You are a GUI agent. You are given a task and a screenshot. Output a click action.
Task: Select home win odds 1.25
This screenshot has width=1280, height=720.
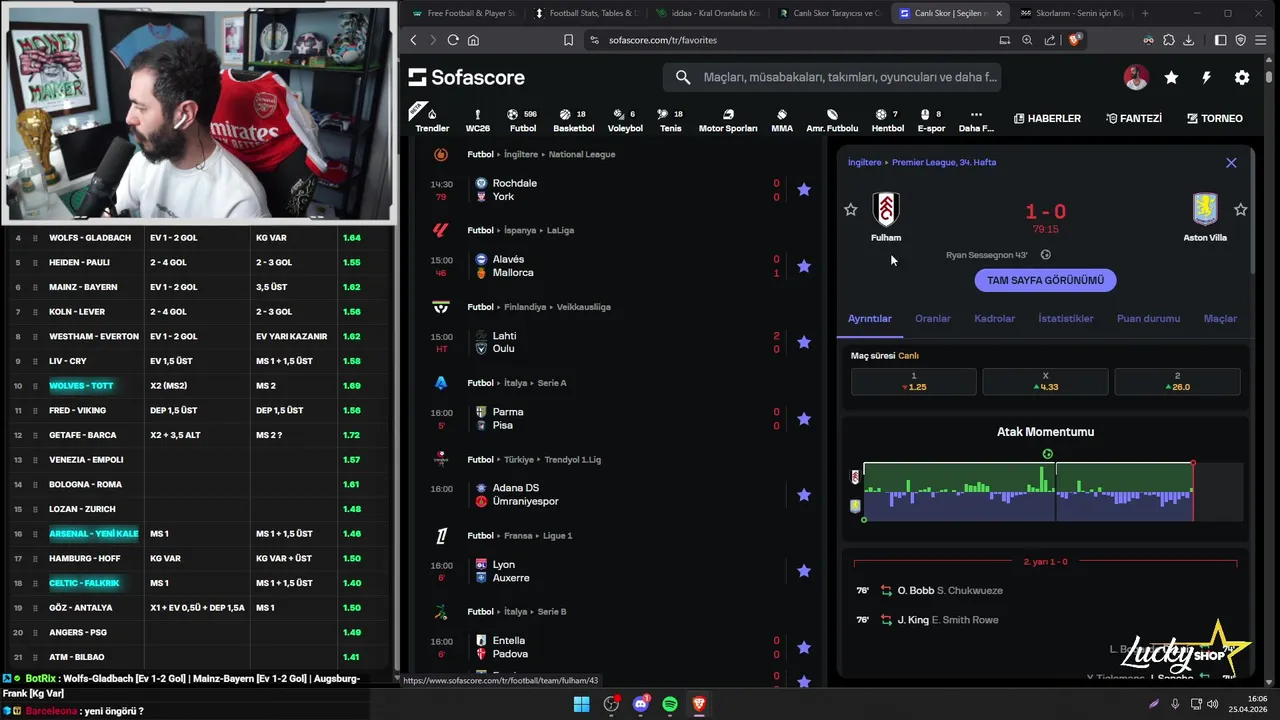click(914, 382)
